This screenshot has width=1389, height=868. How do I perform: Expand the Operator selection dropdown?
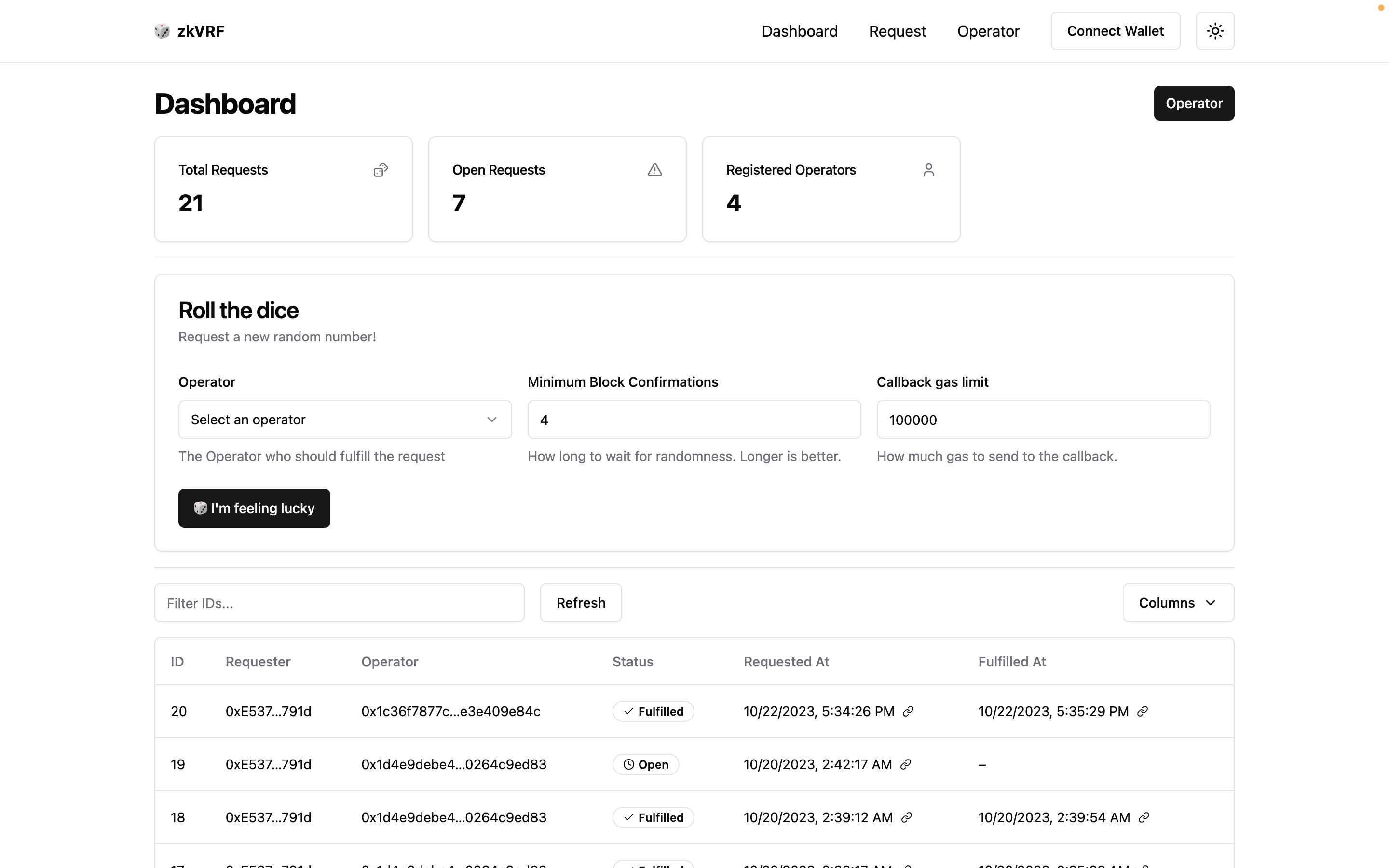[345, 419]
